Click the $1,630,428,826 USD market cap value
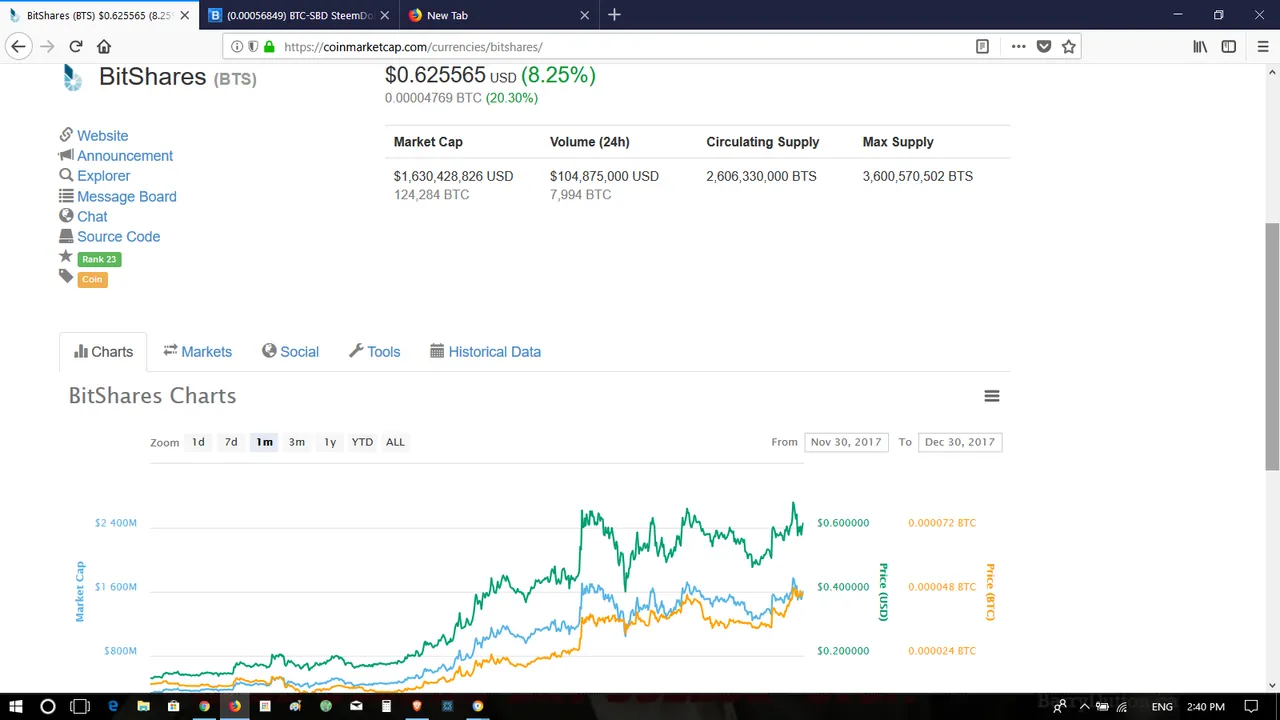 coord(453,176)
